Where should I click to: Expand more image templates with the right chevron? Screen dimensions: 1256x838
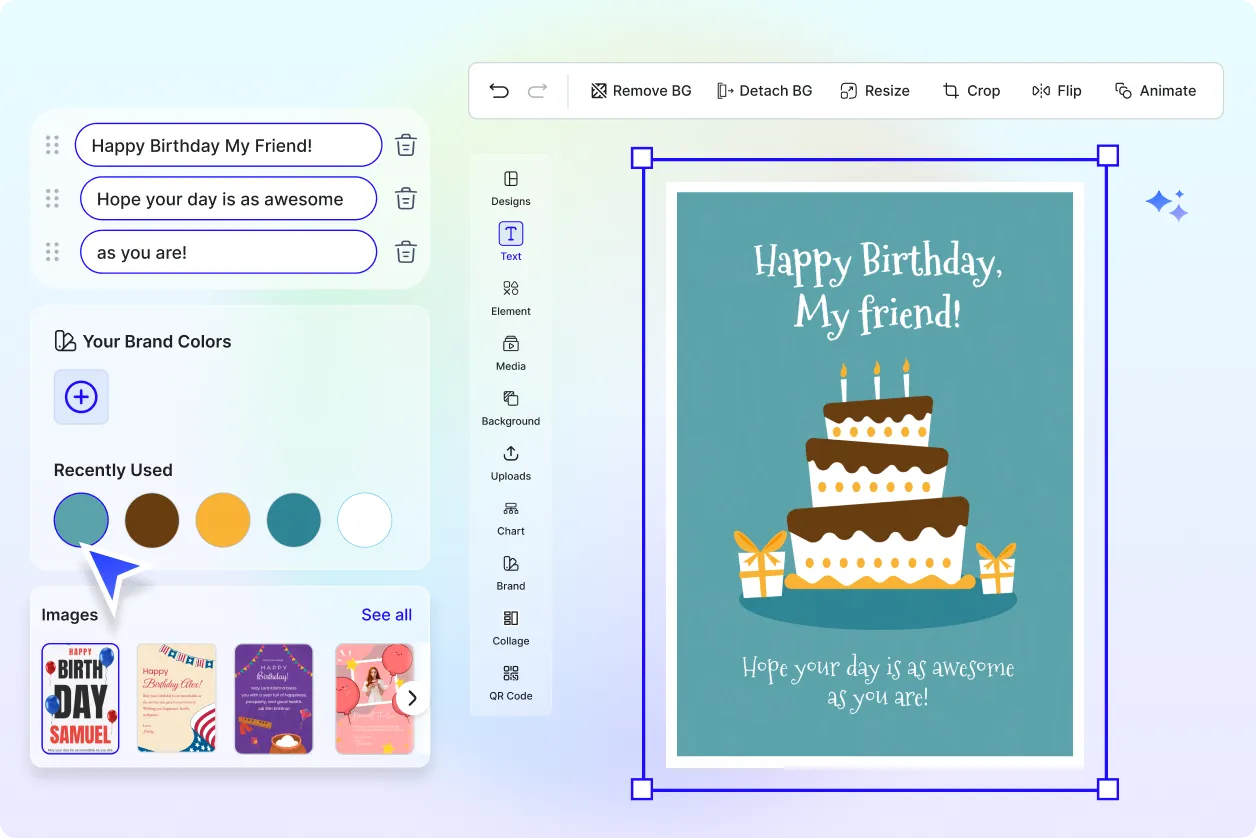pyautogui.click(x=411, y=698)
